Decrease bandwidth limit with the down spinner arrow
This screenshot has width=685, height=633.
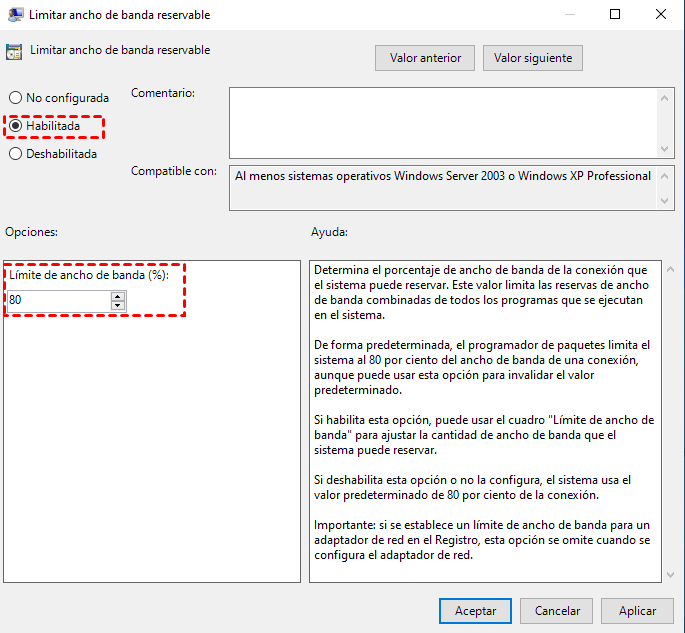118,305
